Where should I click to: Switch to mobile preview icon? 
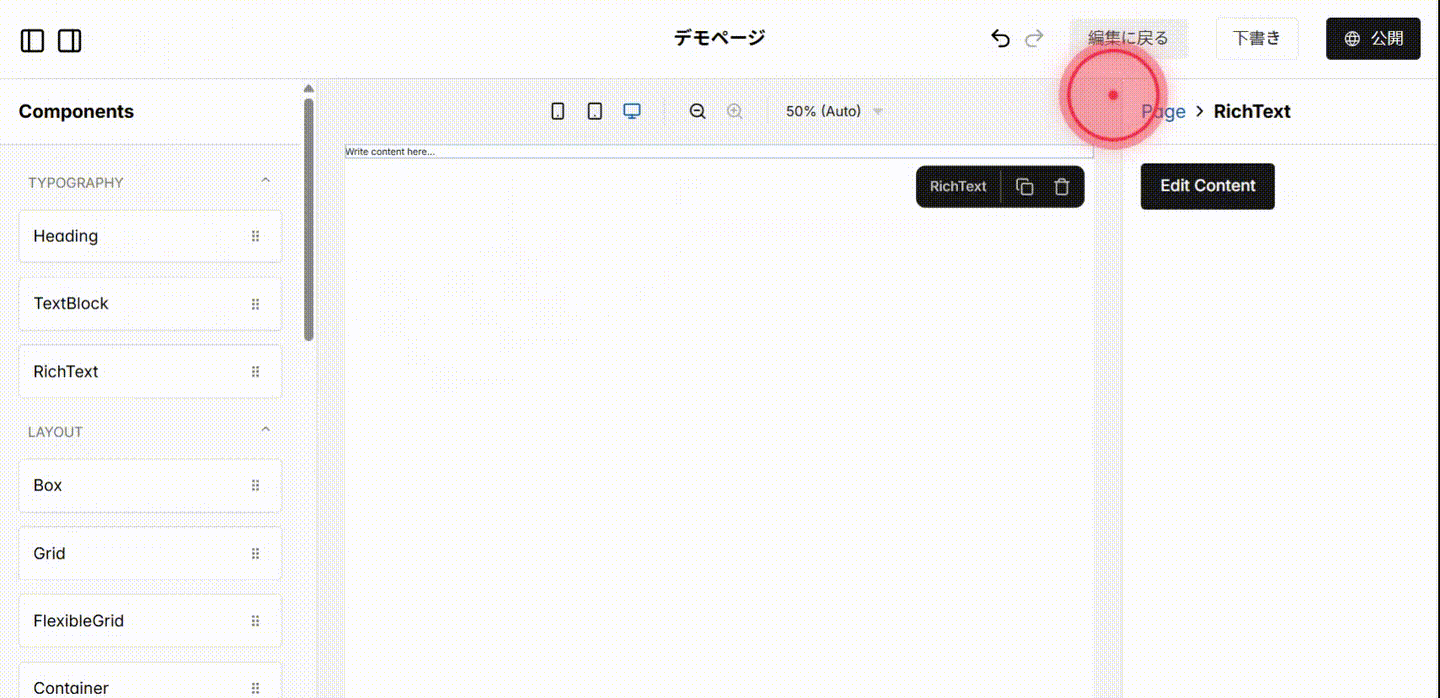[x=557, y=110]
